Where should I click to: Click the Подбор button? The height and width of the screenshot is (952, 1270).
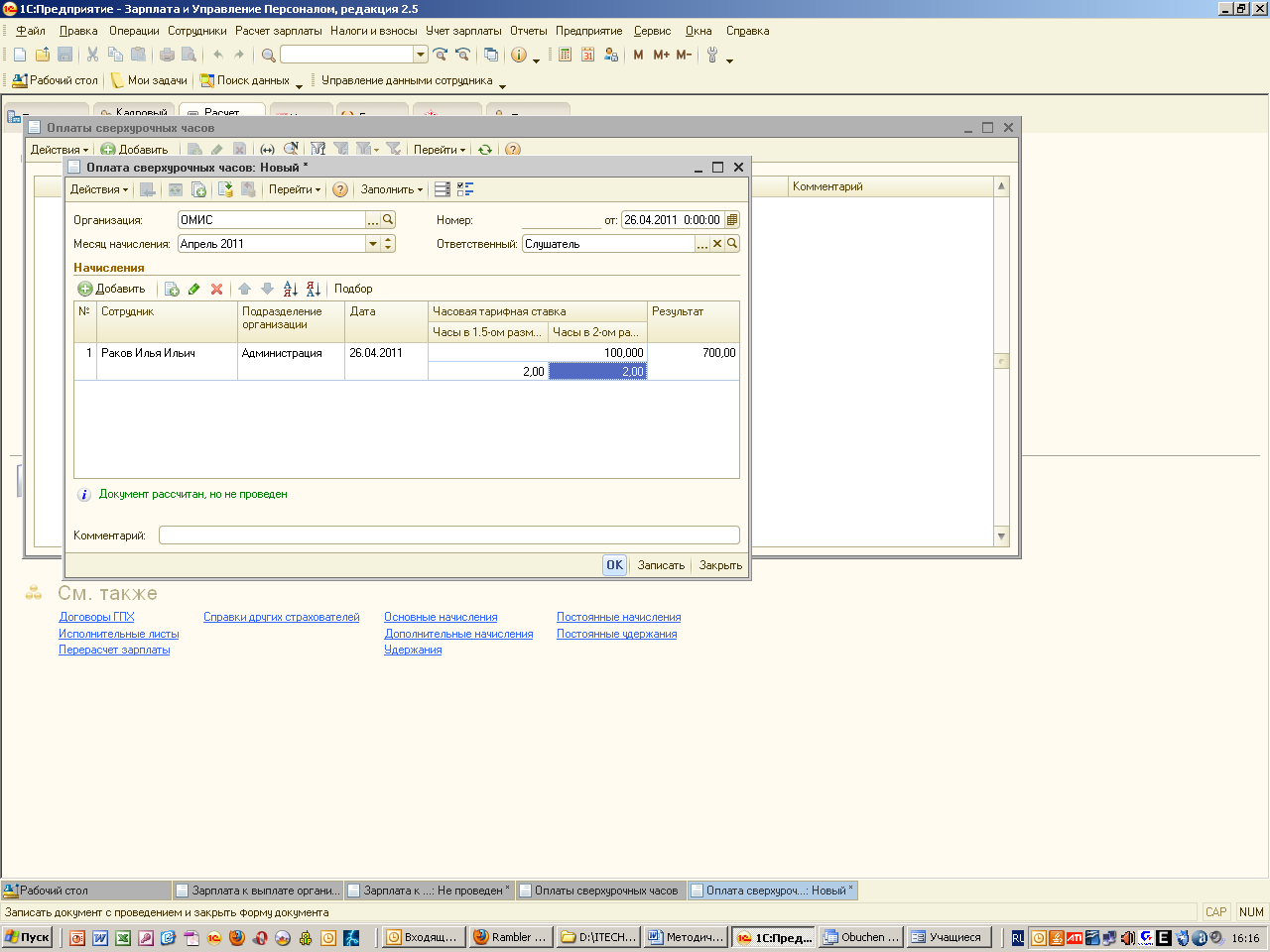pyautogui.click(x=353, y=289)
